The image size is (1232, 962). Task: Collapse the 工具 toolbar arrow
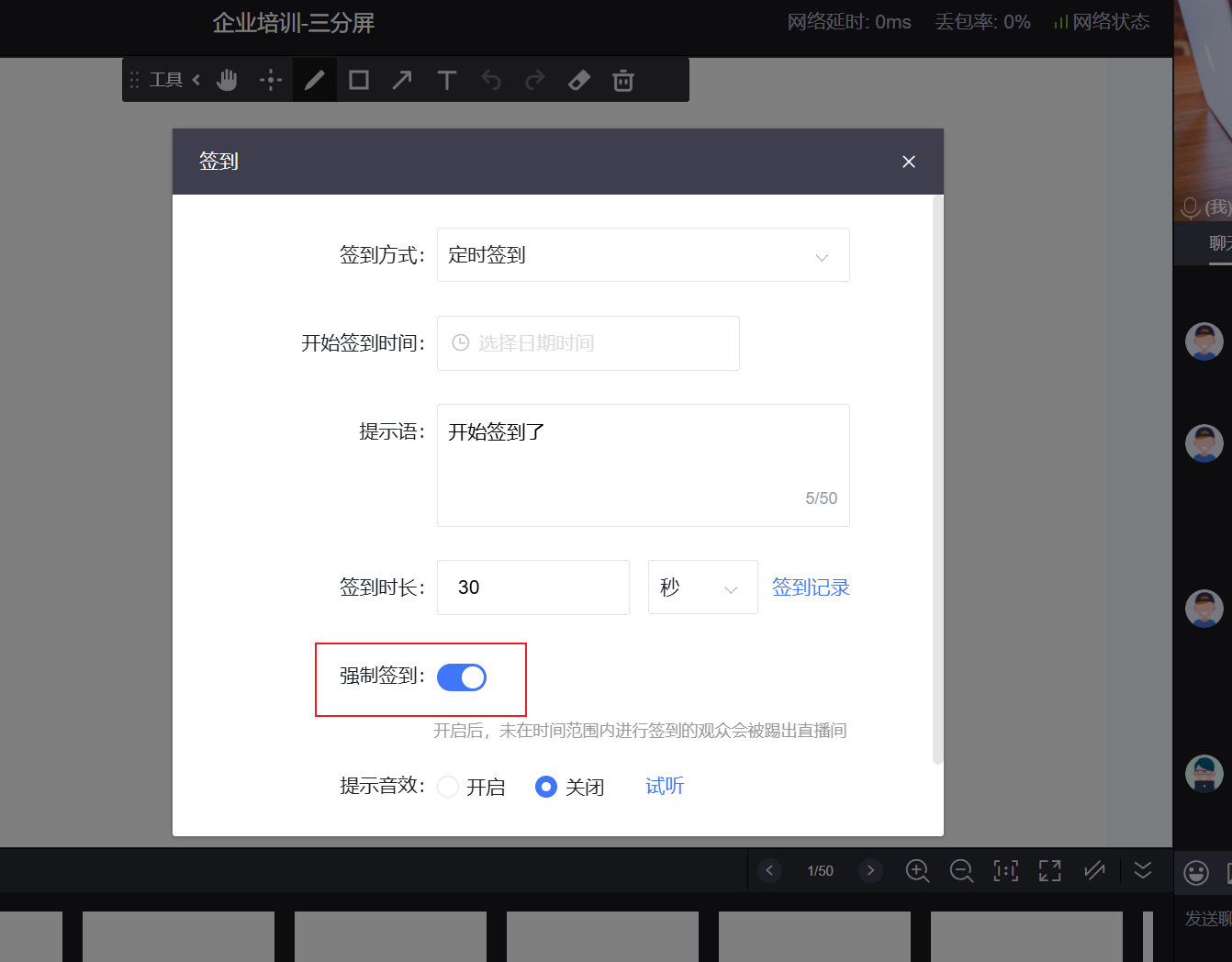tap(196, 80)
